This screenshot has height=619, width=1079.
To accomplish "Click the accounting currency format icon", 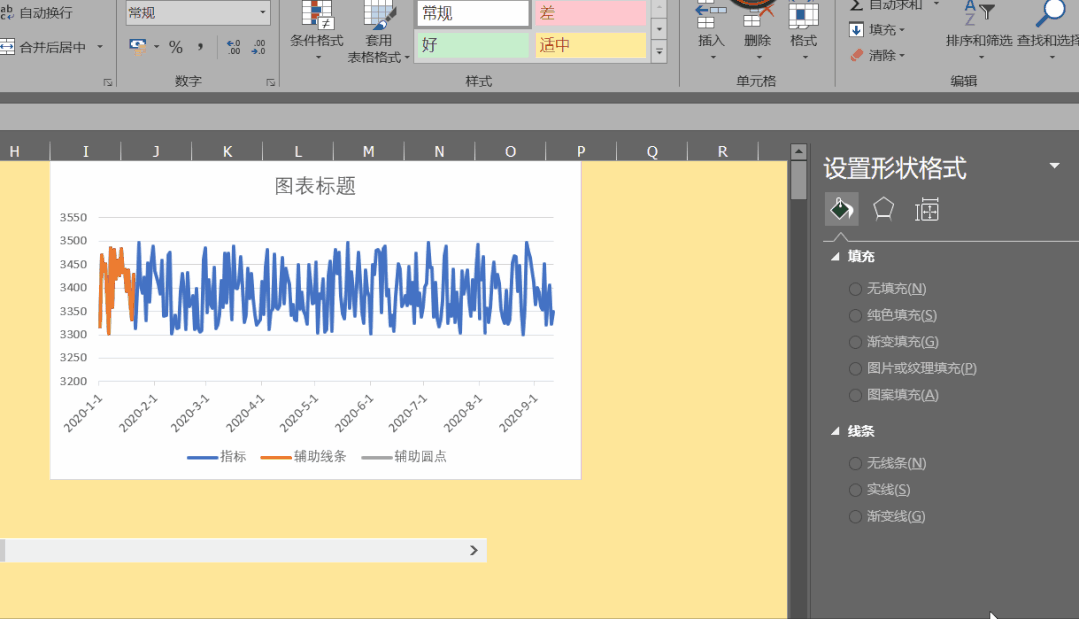I will coord(138,47).
